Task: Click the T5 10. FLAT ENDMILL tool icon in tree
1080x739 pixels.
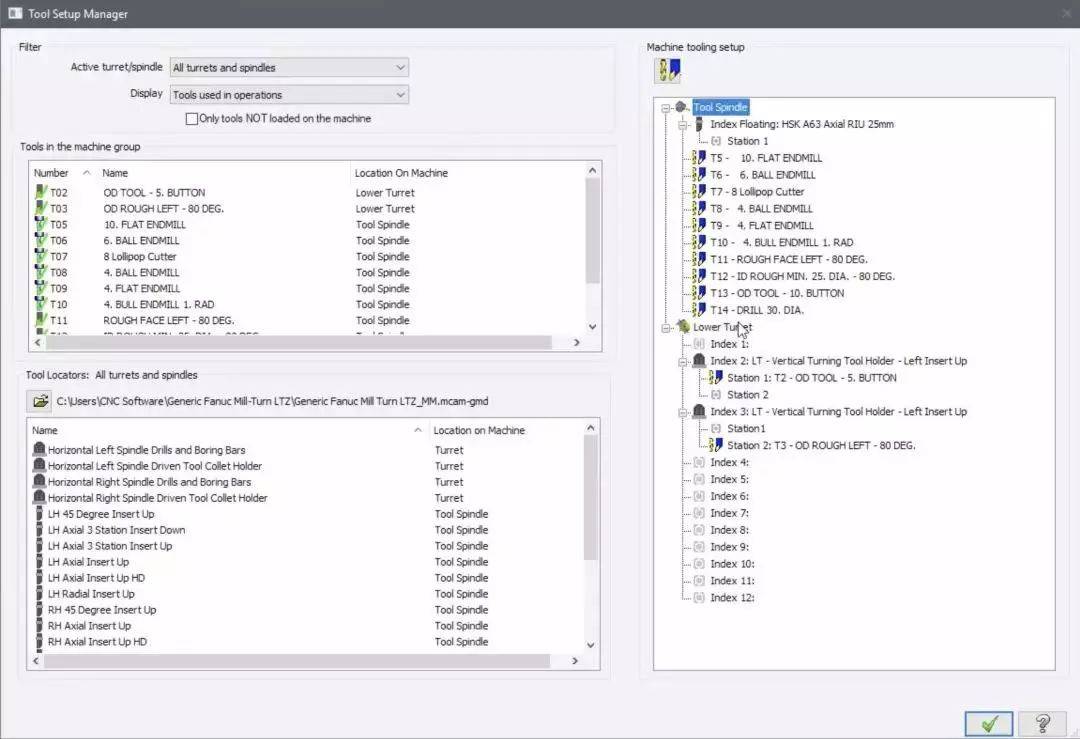Action: coord(699,158)
